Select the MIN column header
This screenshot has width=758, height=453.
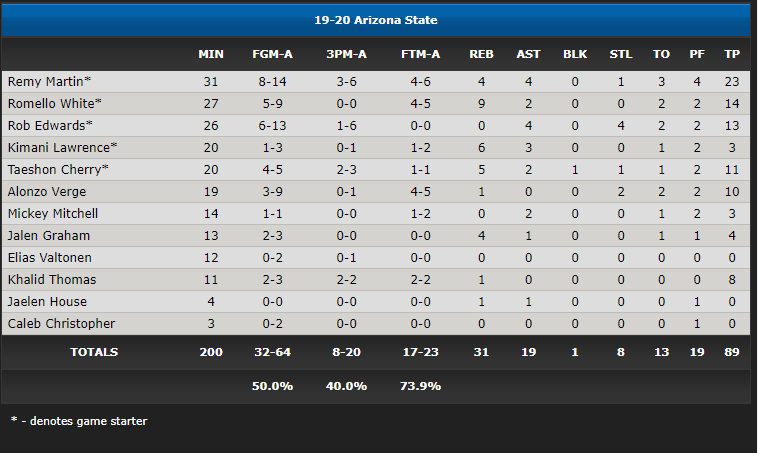click(x=211, y=54)
